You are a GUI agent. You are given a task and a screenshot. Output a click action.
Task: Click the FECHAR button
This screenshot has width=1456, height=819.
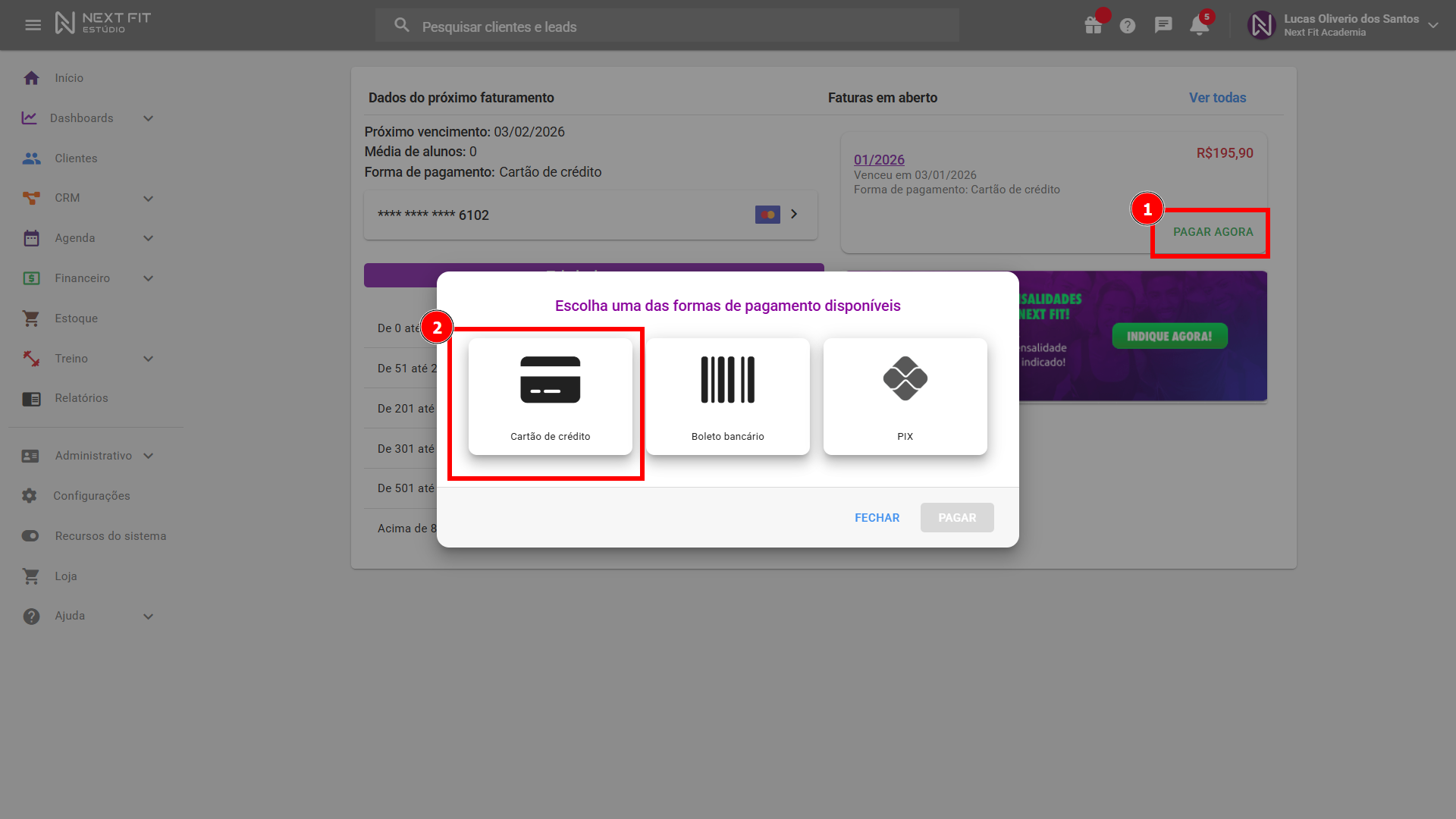(x=877, y=518)
